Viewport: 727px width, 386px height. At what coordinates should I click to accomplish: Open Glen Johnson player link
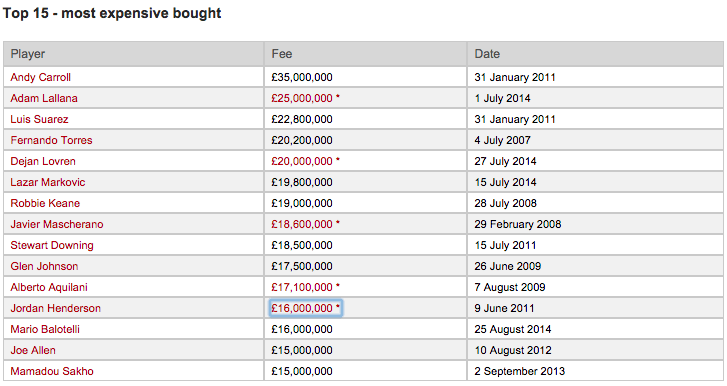pos(44,266)
